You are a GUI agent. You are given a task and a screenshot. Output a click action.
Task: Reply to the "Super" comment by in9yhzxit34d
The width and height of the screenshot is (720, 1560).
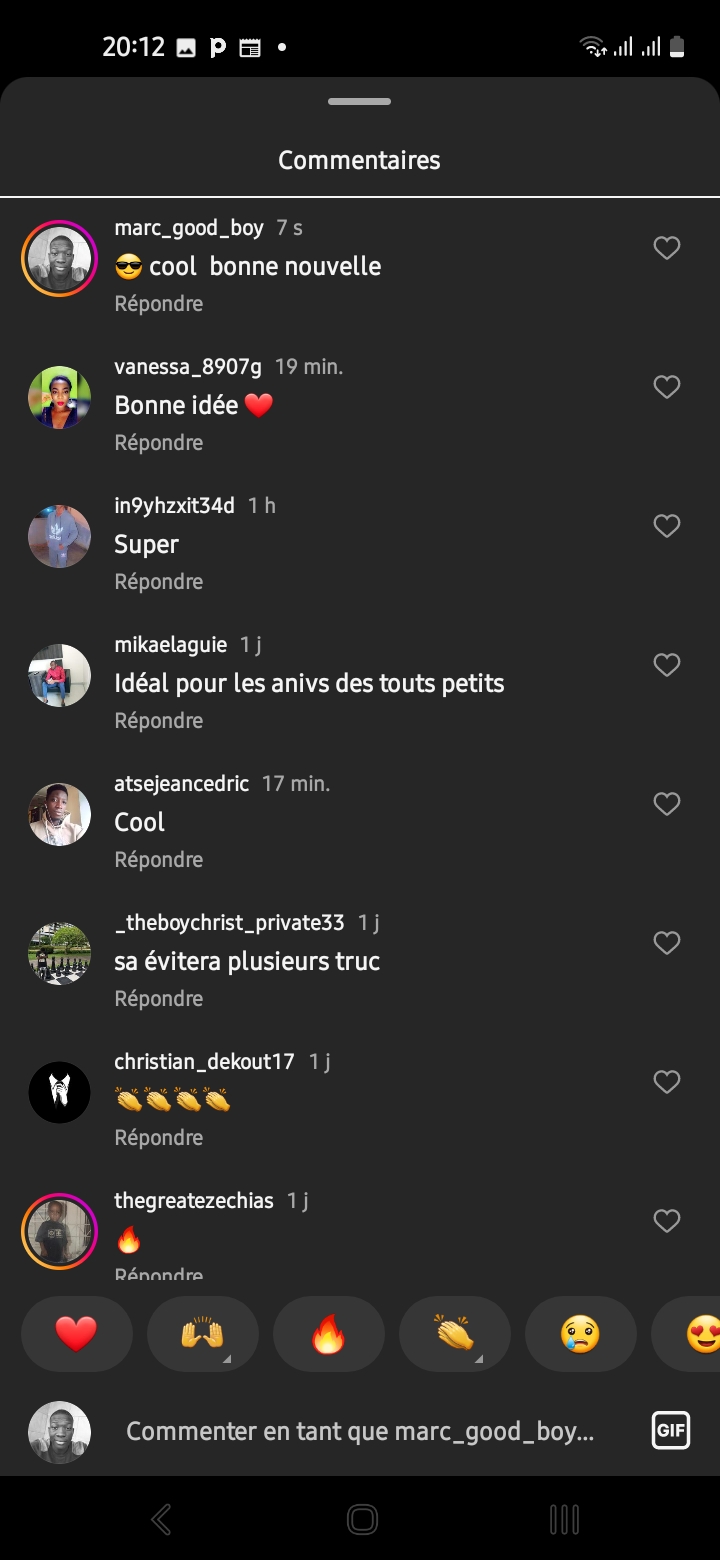point(158,582)
